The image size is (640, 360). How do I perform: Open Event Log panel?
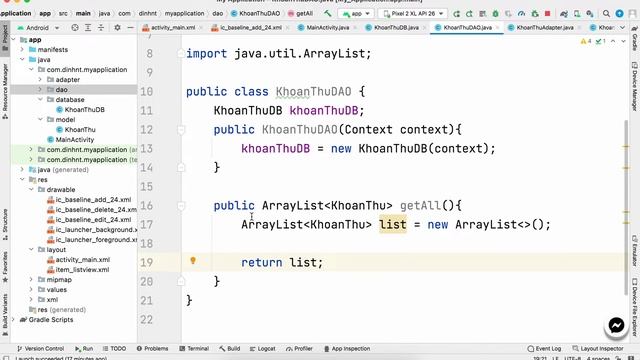point(544,349)
